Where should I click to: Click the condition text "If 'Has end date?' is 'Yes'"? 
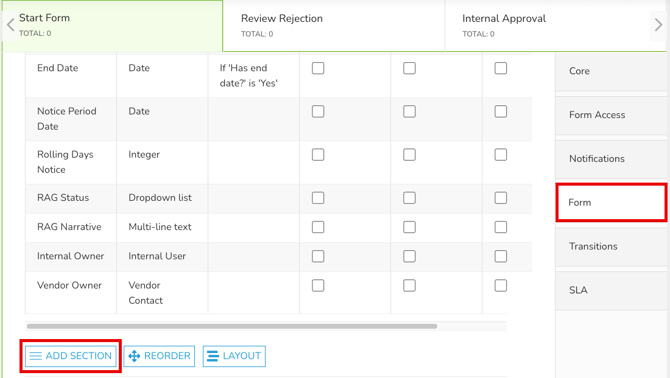pos(249,76)
